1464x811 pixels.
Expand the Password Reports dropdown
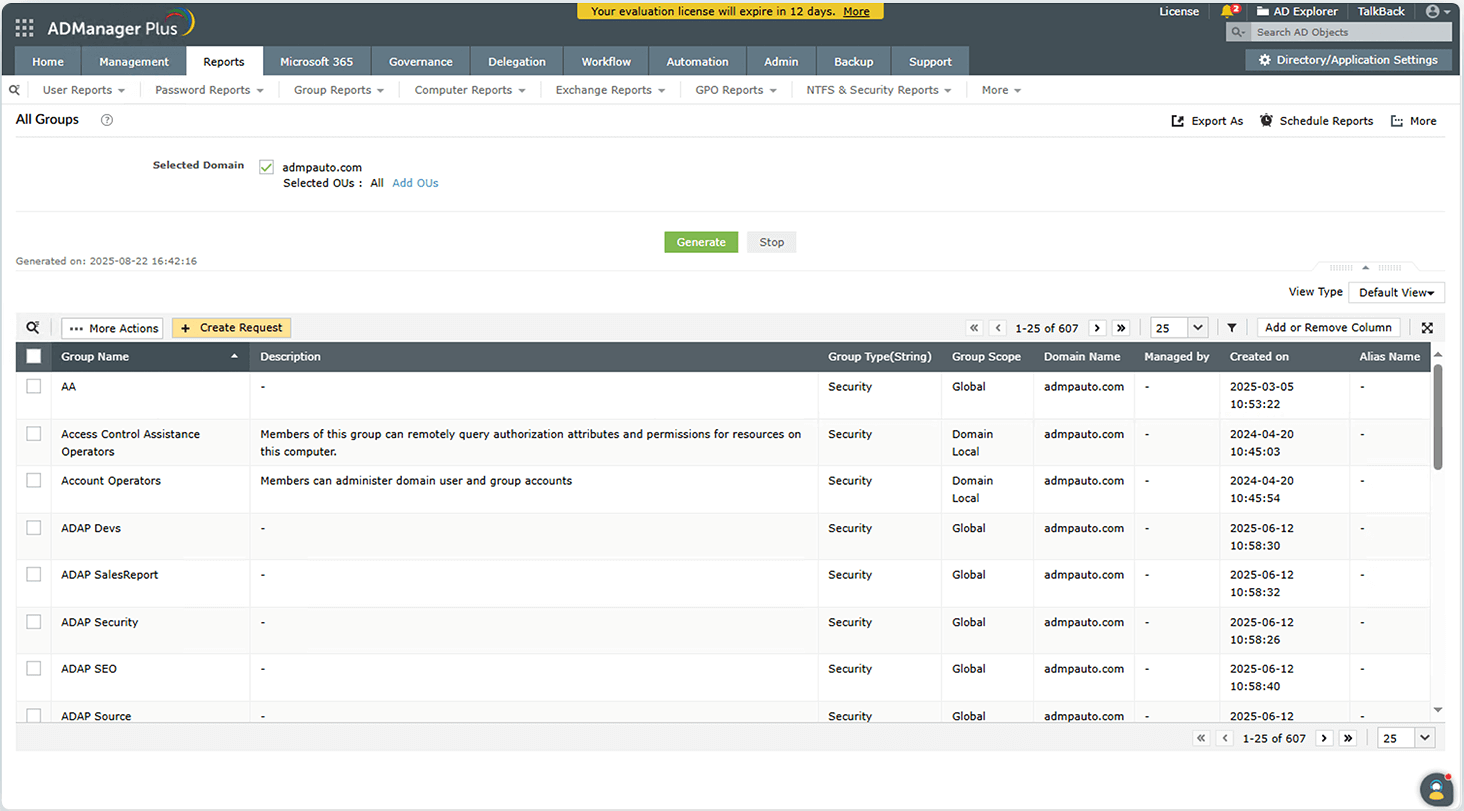click(x=209, y=90)
